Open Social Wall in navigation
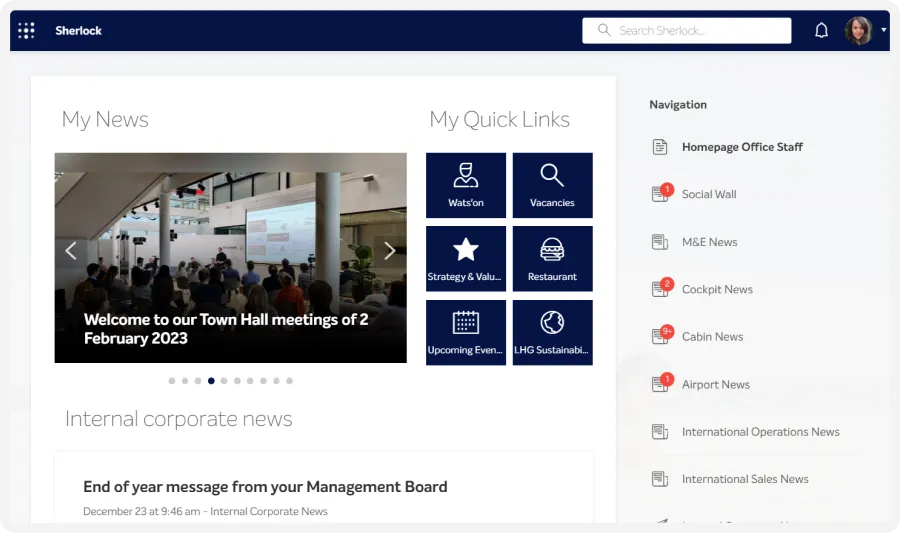This screenshot has height=533, width=900. click(709, 194)
